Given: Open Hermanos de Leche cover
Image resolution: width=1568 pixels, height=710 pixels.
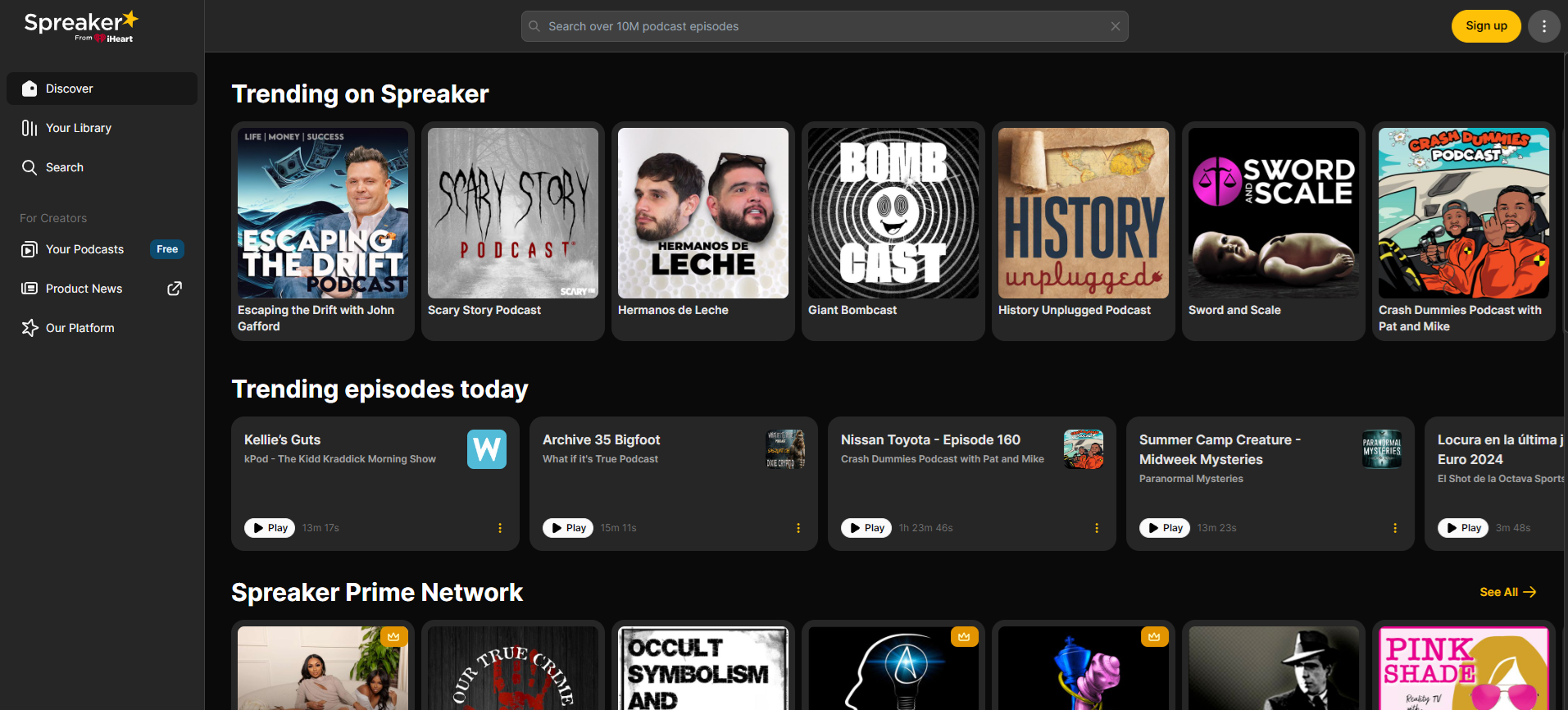Looking at the screenshot, I should pos(703,213).
